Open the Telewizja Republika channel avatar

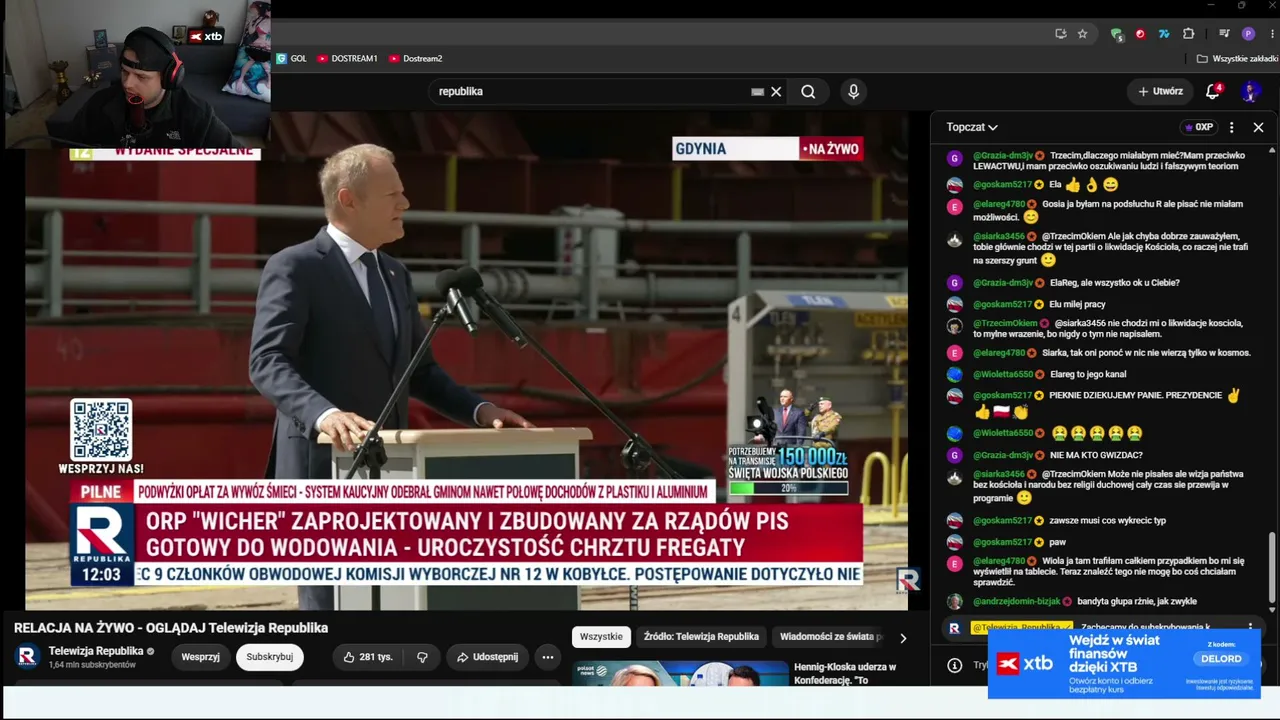[28, 656]
